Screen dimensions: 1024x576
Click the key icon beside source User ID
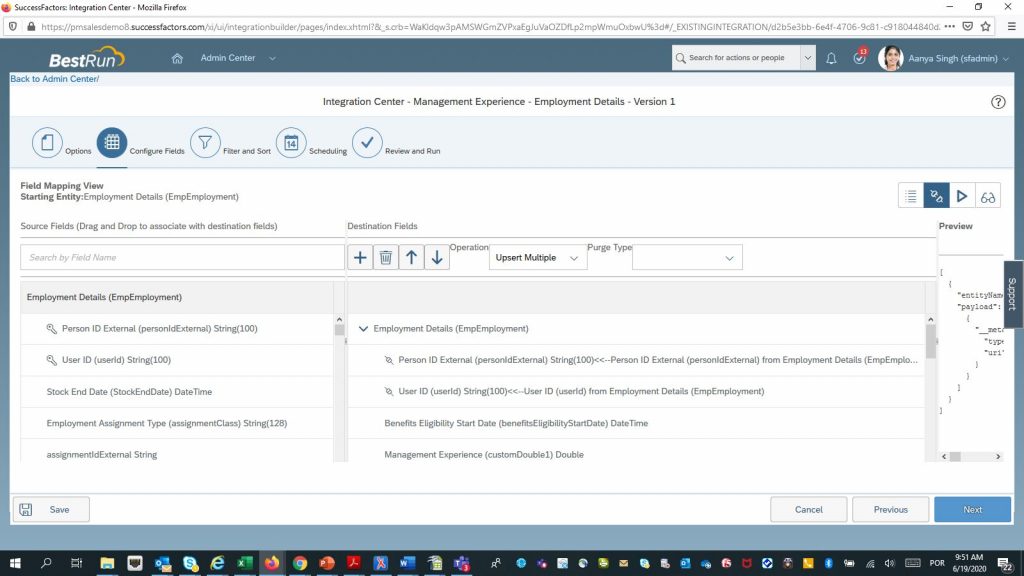coord(52,360)
